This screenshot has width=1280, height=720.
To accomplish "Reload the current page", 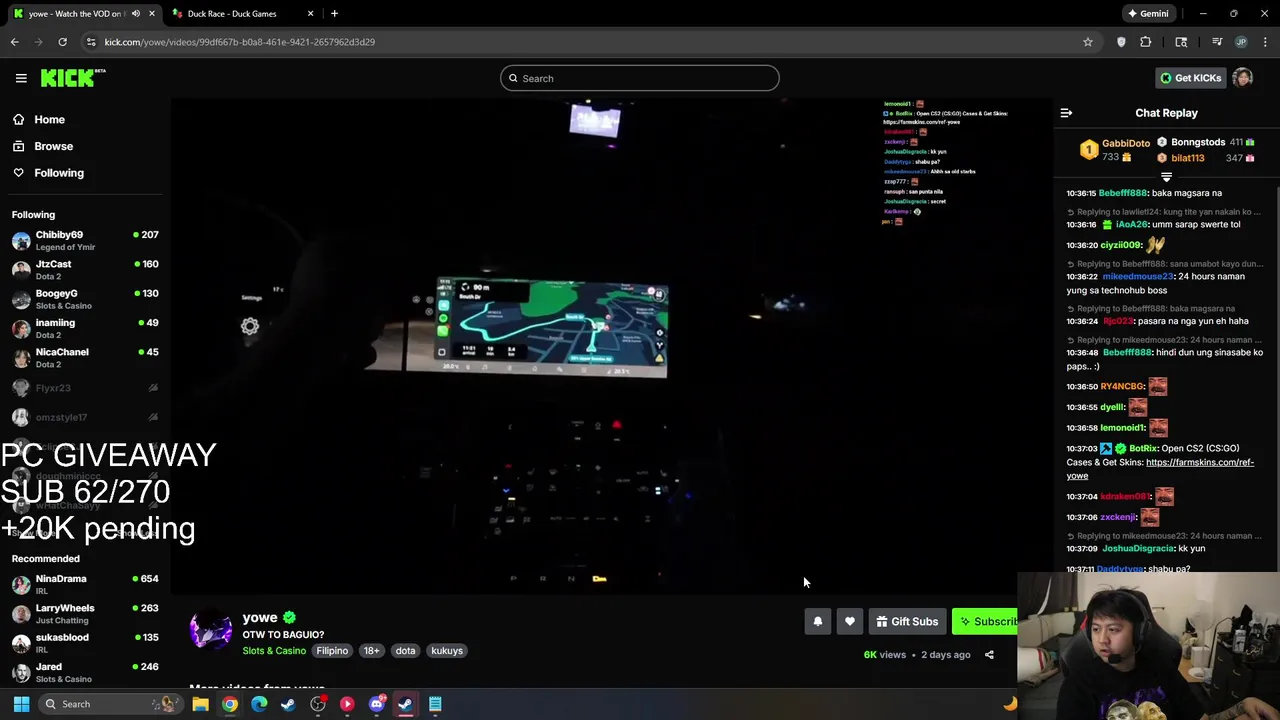I will pyautogui.click(x=62, y=41).
